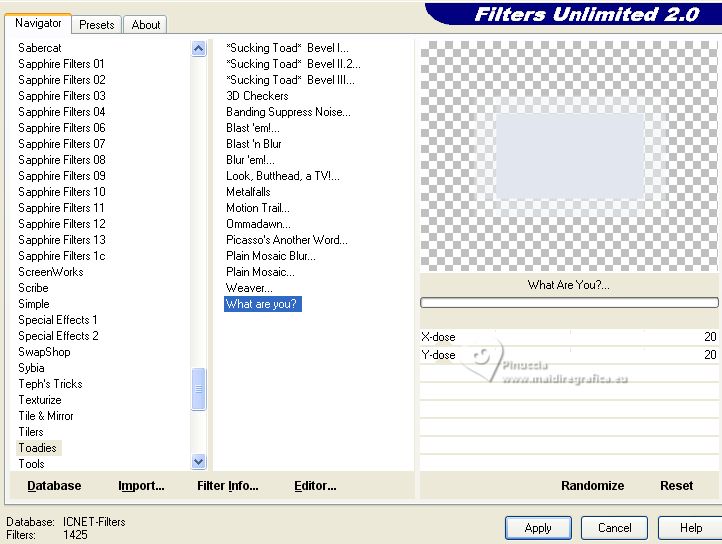Image resolution: width=722 pixels, height=544 pixels.
Task: Click the Database button
Action: point(54,486)
